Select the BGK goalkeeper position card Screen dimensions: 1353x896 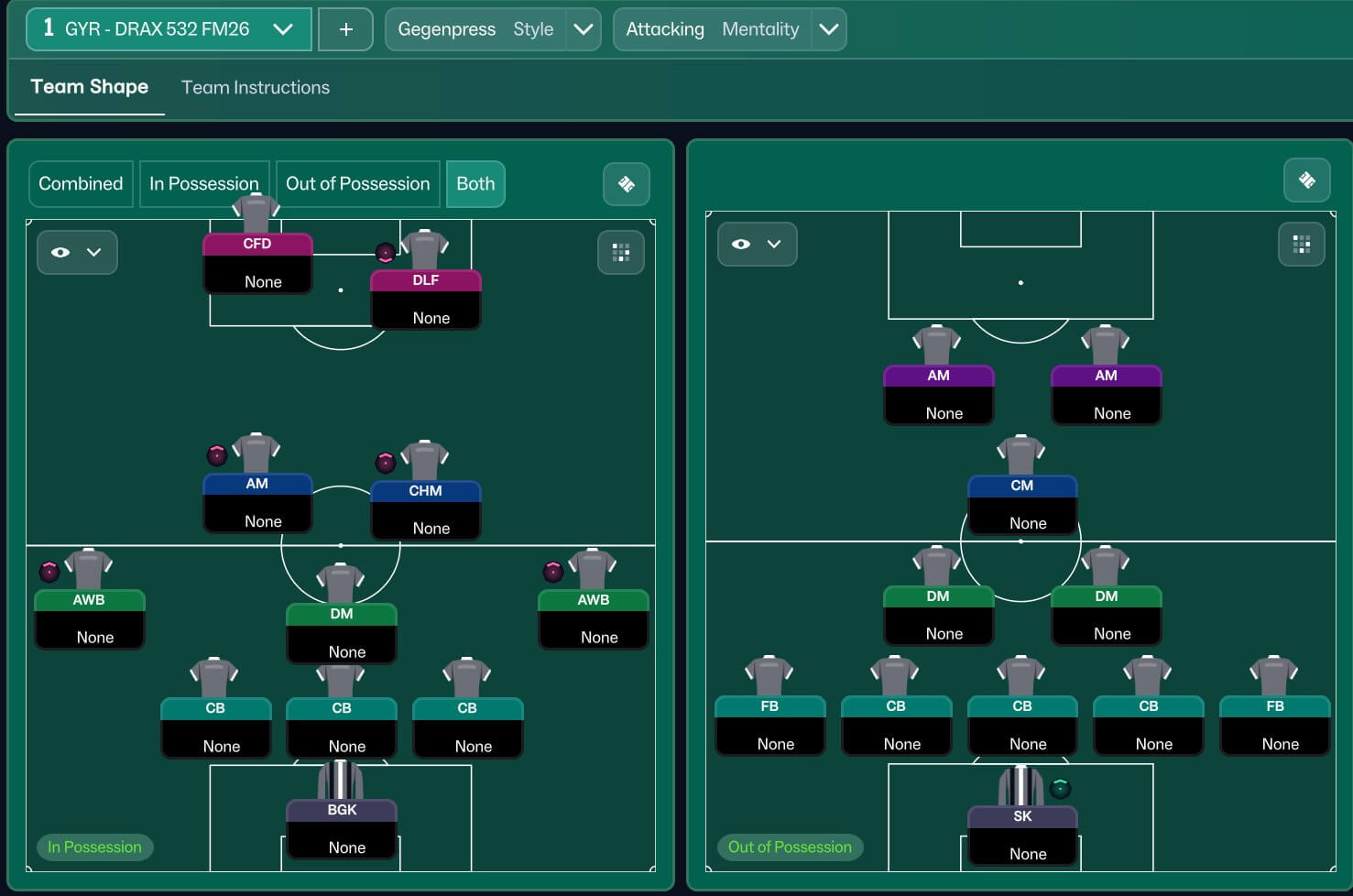pyautogui.click(x=342, y=828)
